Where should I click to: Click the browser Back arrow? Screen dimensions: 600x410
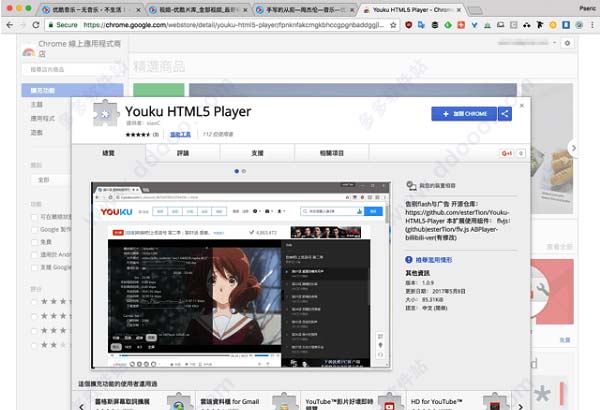[x=10, y=25]
